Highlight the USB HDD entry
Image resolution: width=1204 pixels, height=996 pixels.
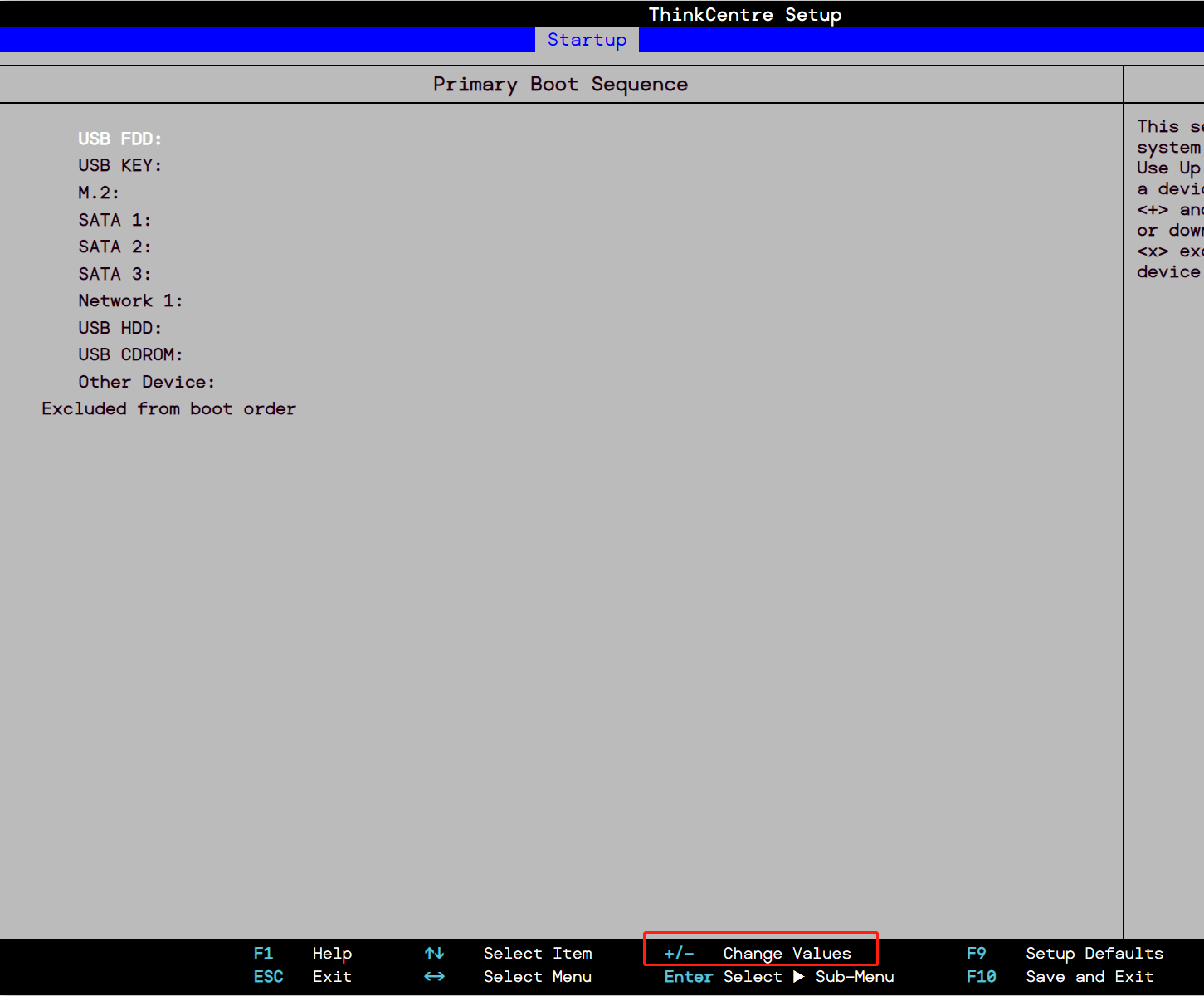tap(120, 328)
